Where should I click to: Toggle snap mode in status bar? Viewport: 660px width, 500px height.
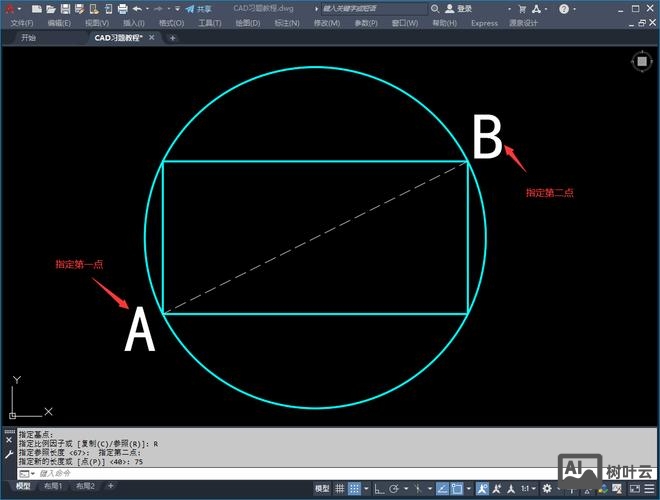355,488
